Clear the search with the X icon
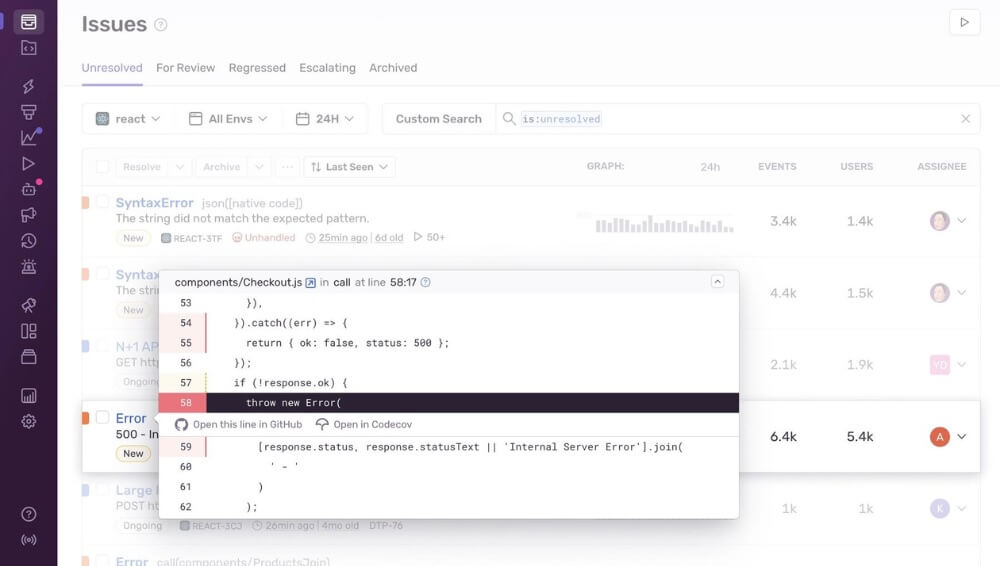The height and width of the screenshot is (566, 1000). 966,119
